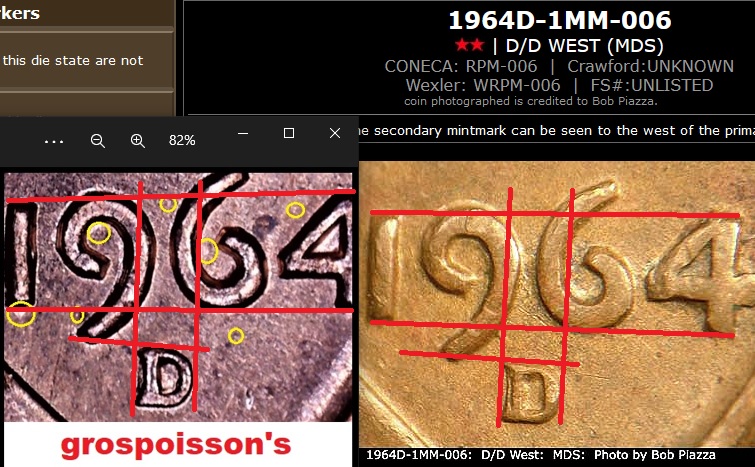
Task: Minimize the photo viewer window
Action: click(x=243, y=133)
